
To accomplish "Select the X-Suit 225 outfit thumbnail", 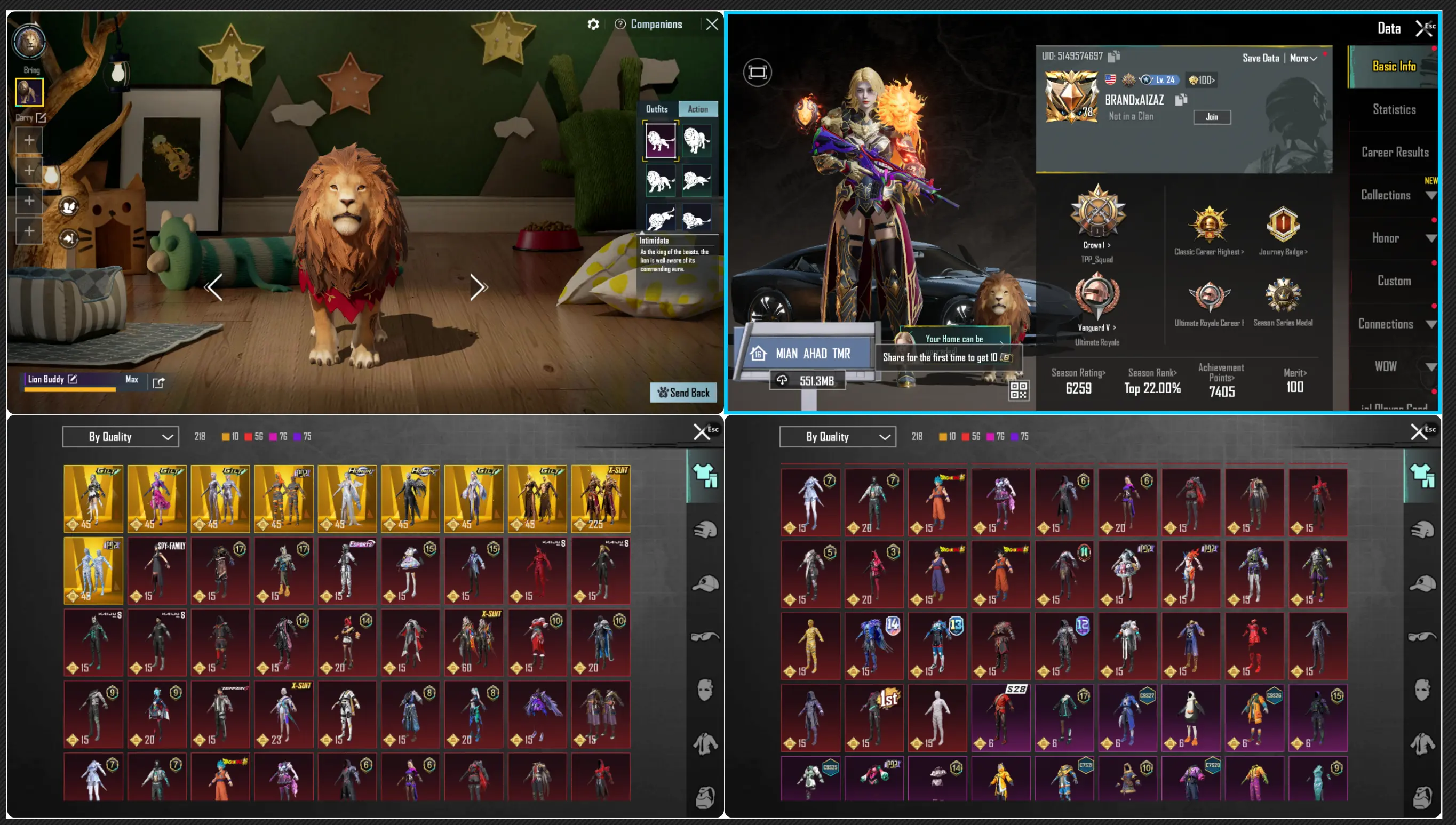I will pyautogui.click(x=600, y=498).
